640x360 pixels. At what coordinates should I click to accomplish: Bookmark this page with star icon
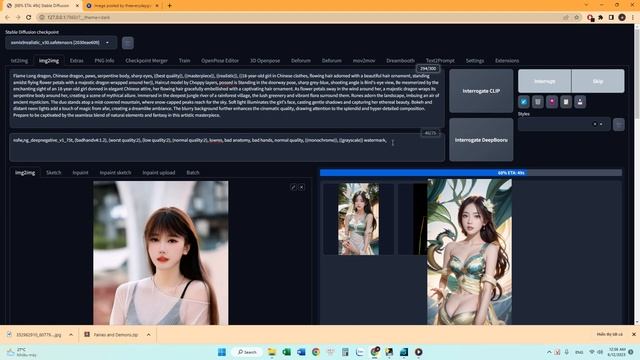[577, 17]
